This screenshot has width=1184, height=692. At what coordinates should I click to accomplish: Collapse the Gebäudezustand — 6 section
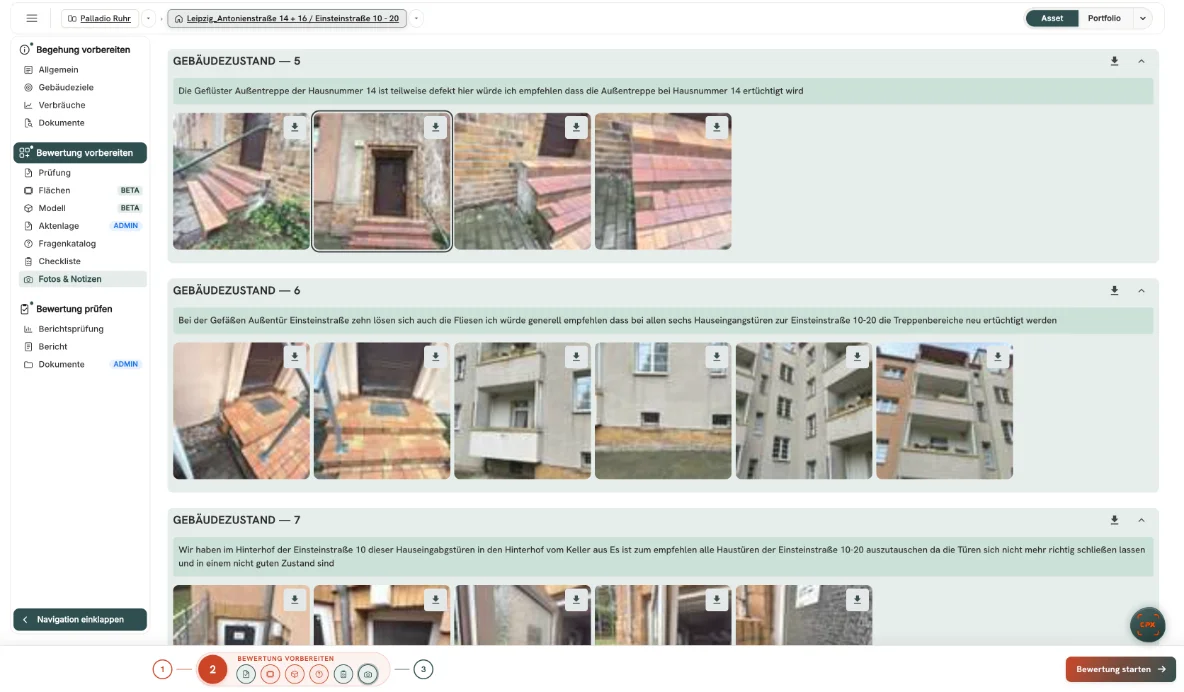click(1141, 291)
